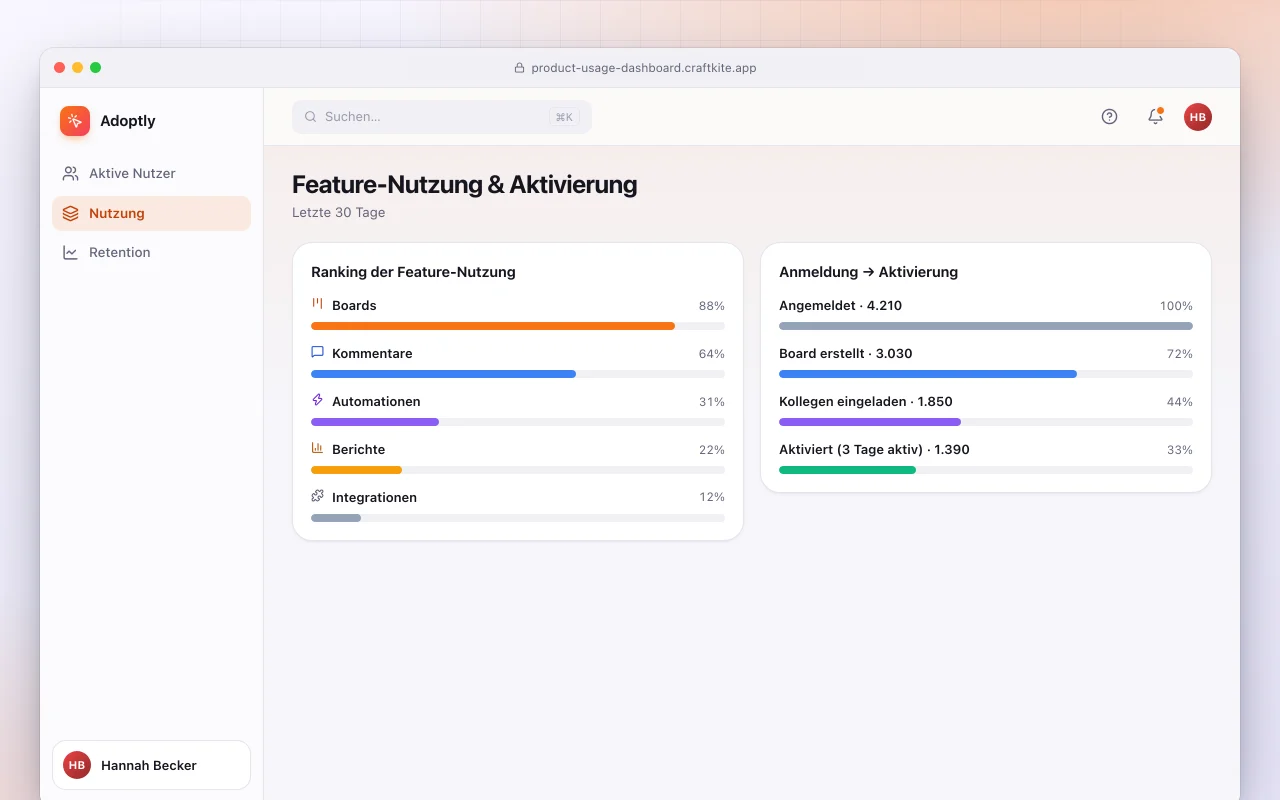
Task: Open Hannah Becker's account card
Action: (x=151, y=765)
